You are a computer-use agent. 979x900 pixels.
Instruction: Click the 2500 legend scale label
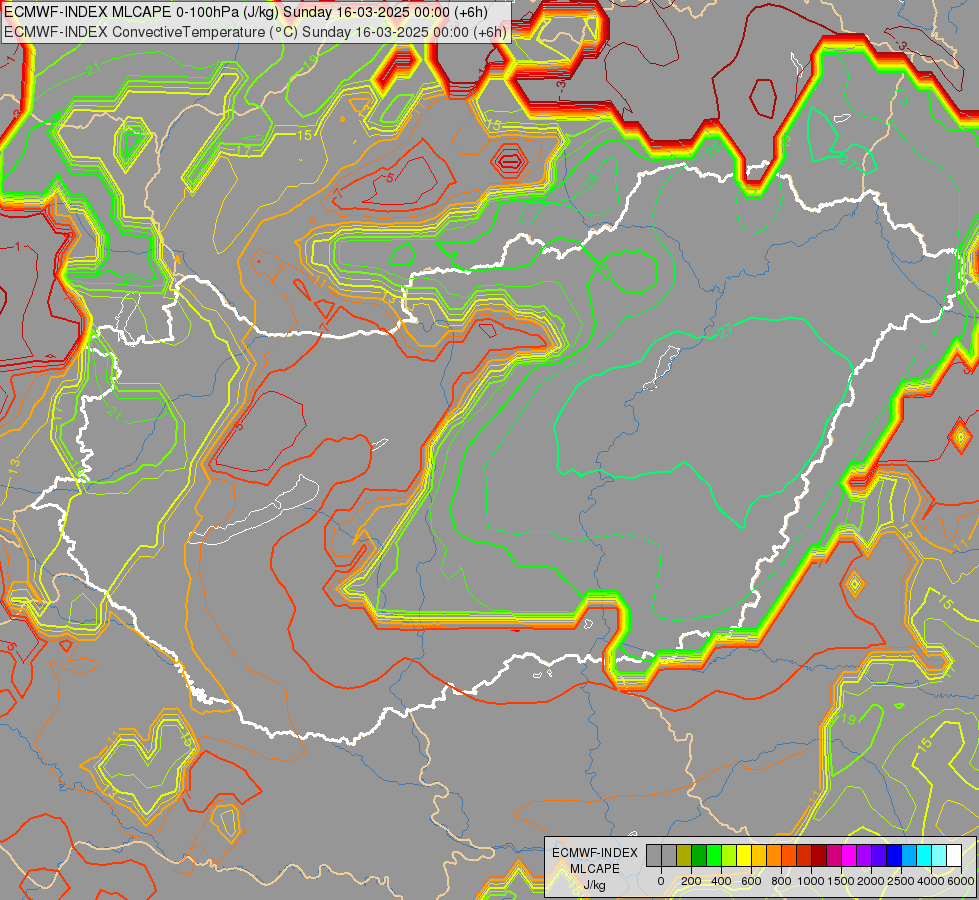tap(901, 881)
